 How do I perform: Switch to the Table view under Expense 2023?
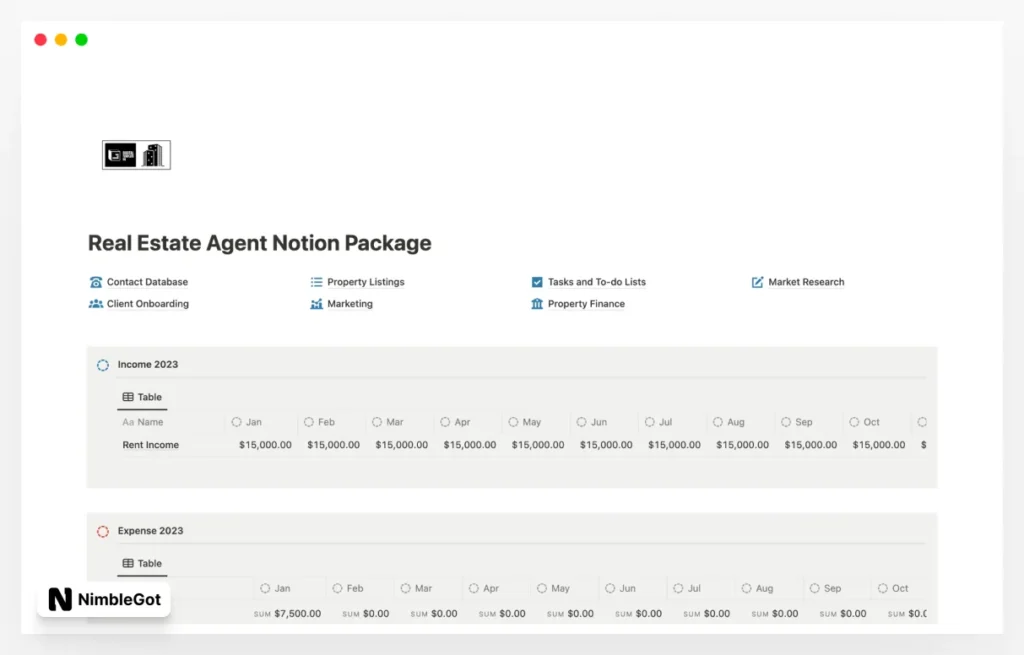coord(141,563)
